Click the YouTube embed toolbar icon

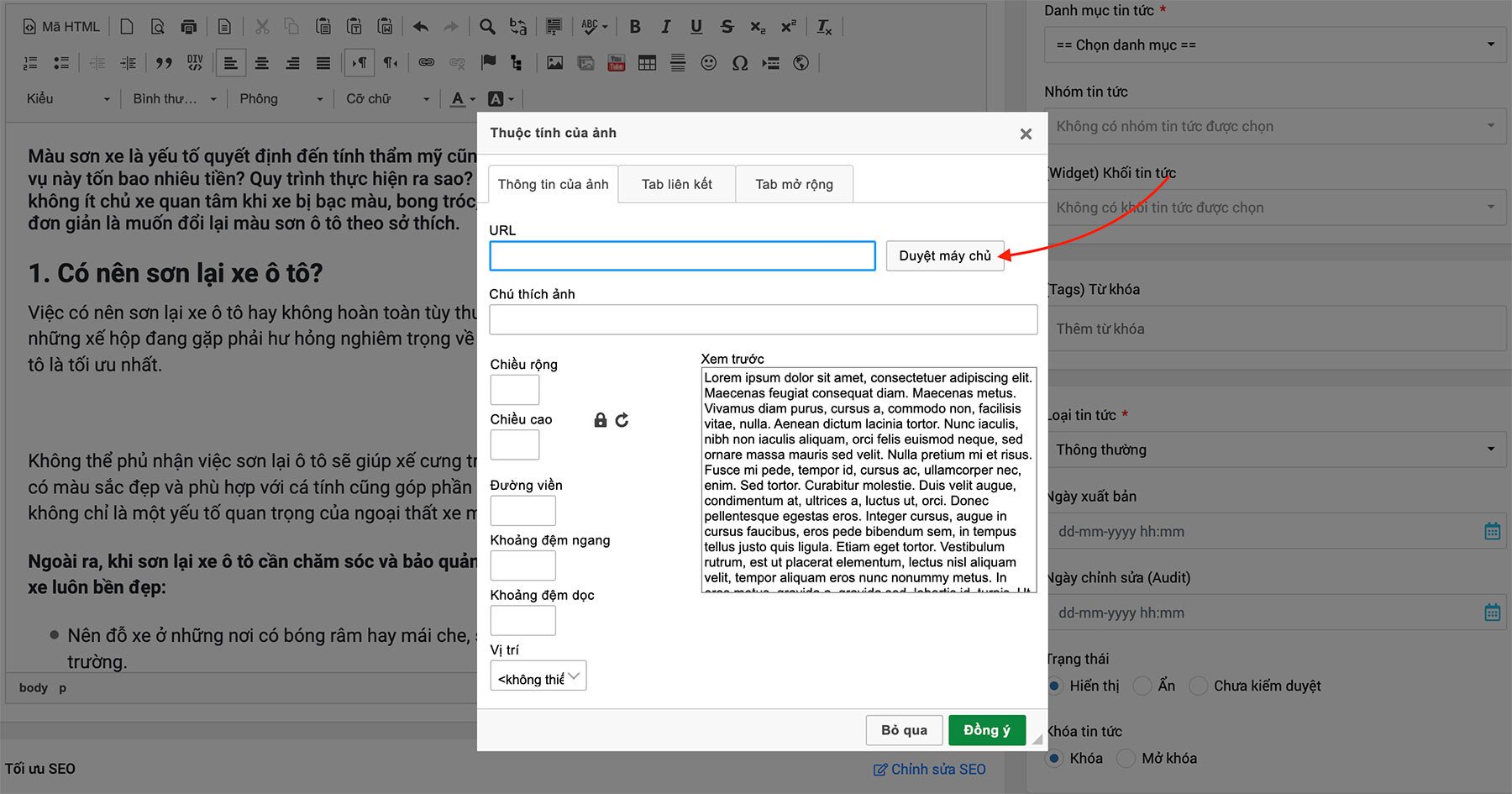(x=617, y=63)
